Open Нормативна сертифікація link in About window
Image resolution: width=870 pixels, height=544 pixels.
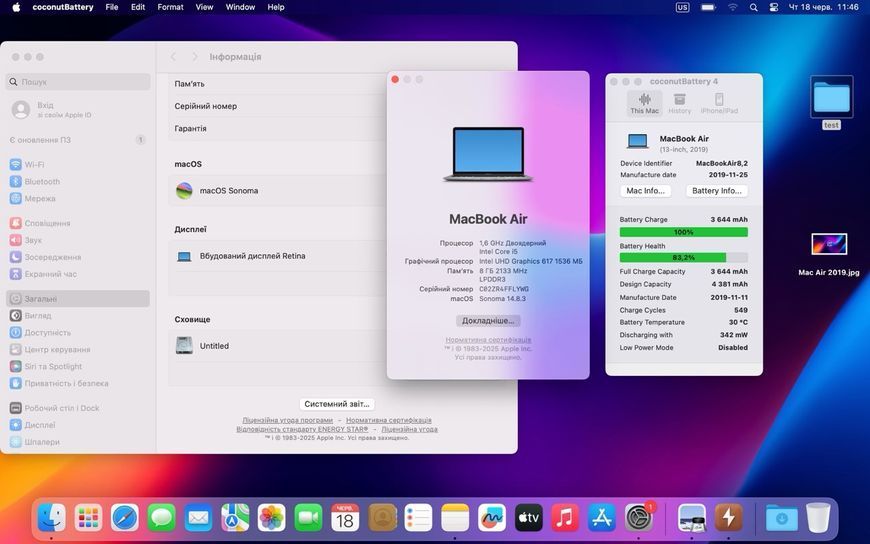[488, 340]
